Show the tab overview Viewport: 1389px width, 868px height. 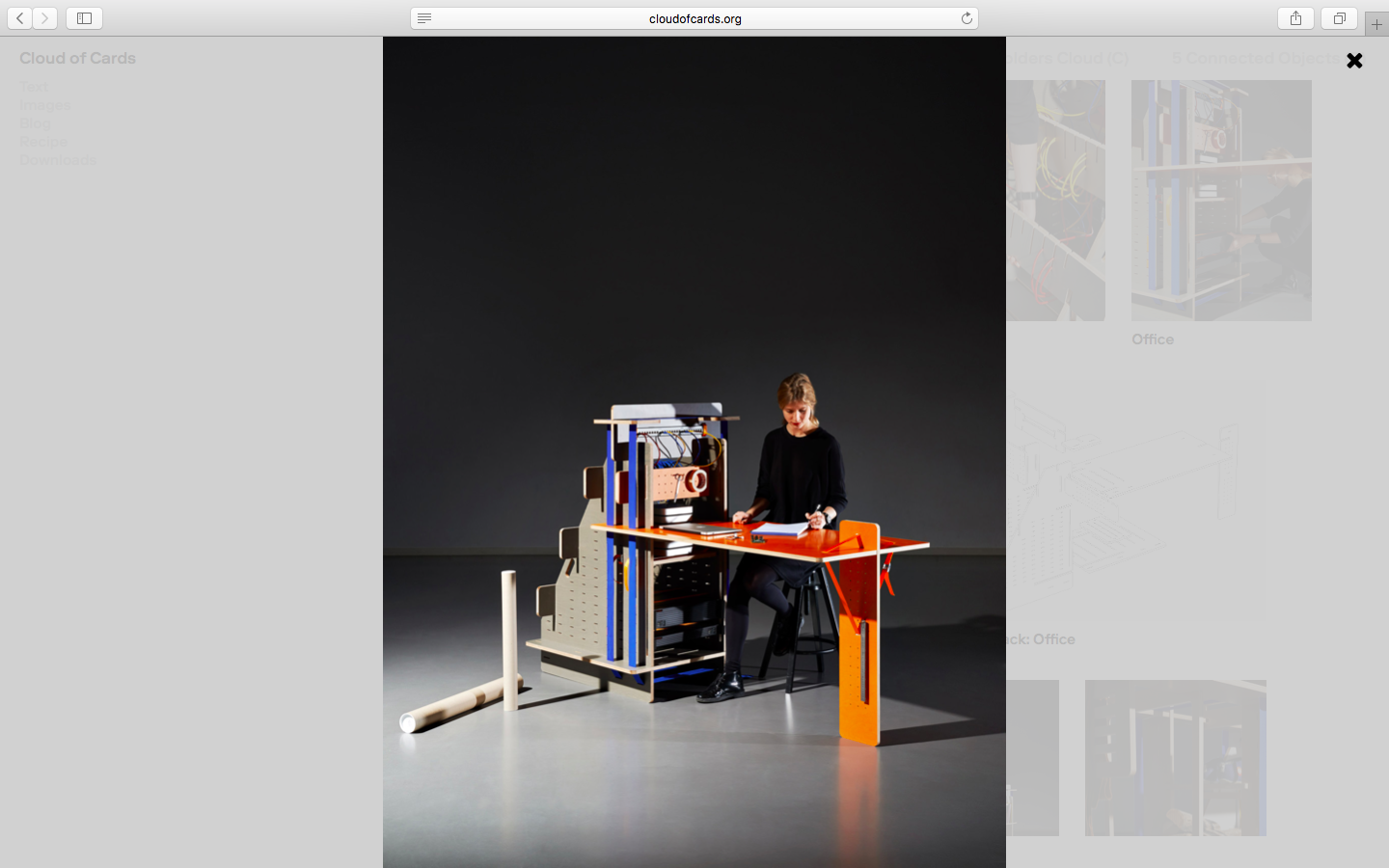tap(1339, 18)
